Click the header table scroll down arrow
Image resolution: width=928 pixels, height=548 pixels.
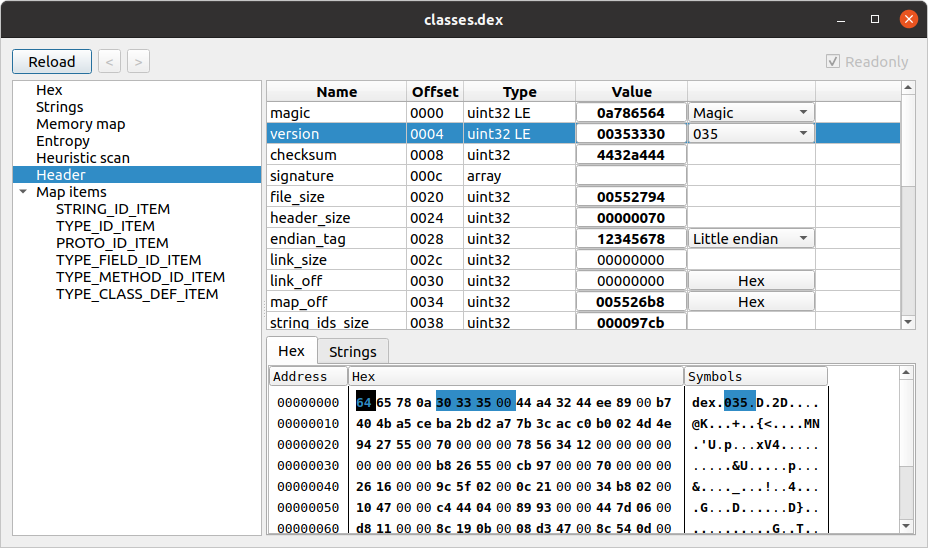point(908,322)
